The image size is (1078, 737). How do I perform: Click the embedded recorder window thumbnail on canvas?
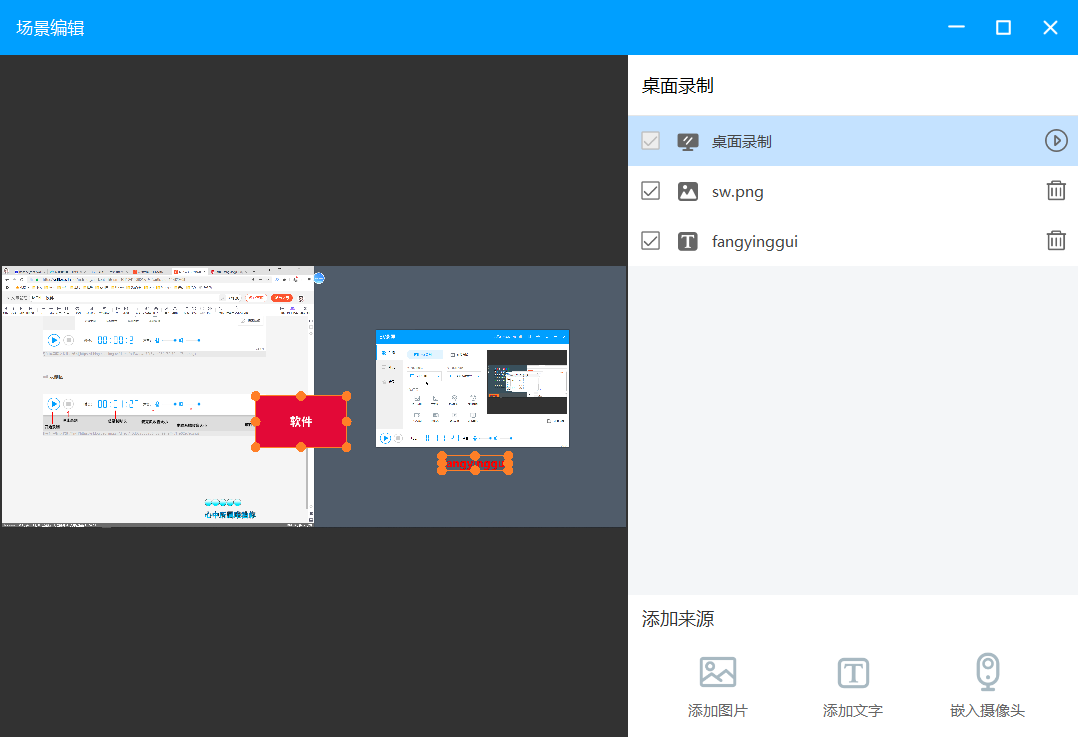coord(472,388)
